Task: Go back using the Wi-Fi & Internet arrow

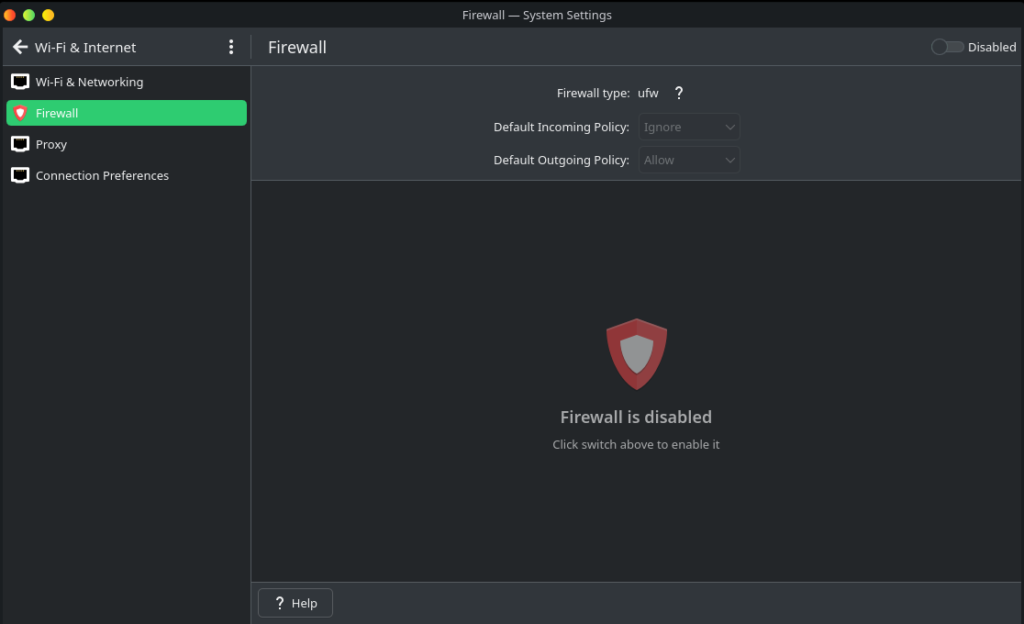Action: pyautogui.click(x=20, y=47)
